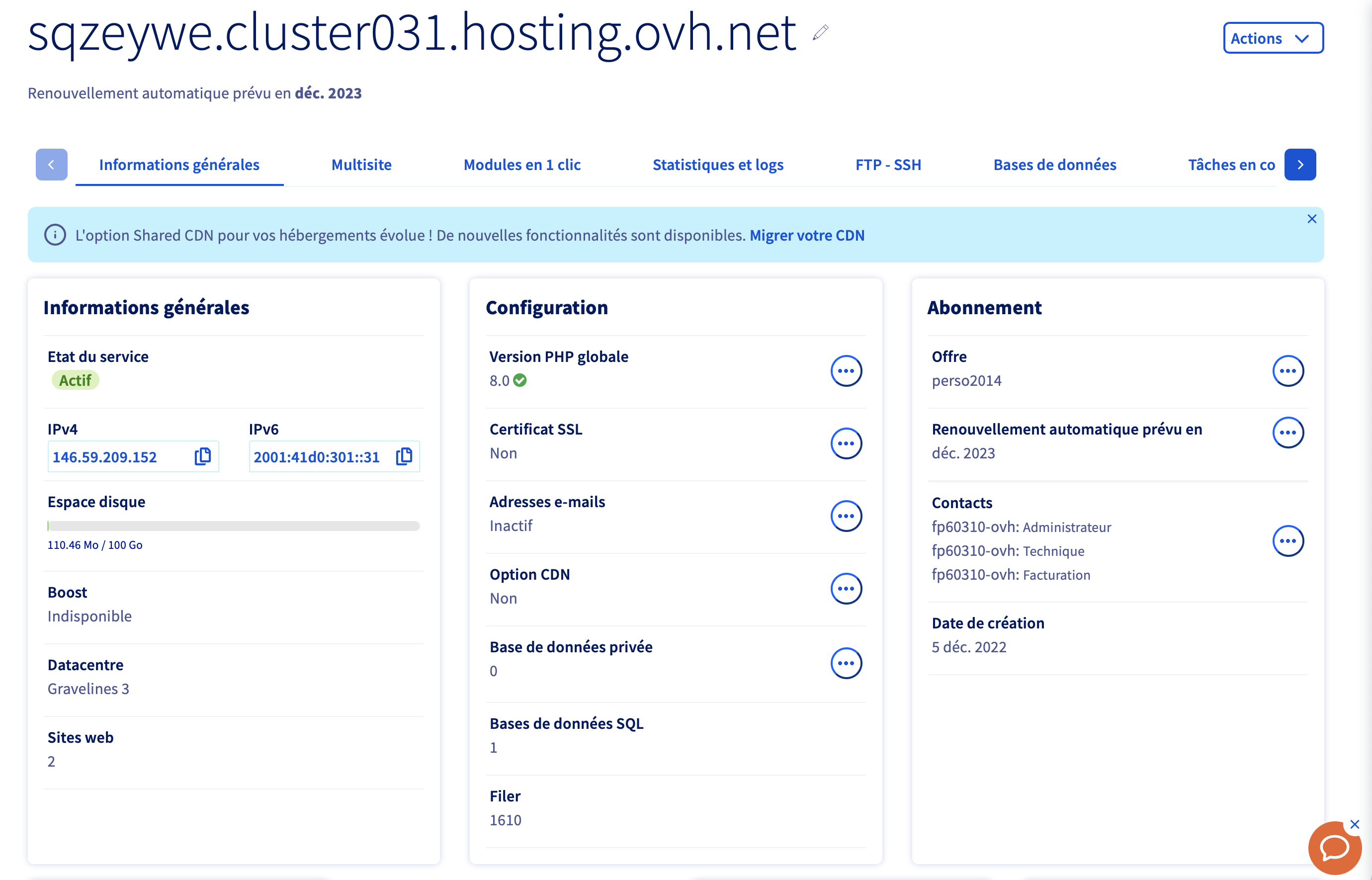Open the renewal date three-dot menu

click(x=1287, y=433)
